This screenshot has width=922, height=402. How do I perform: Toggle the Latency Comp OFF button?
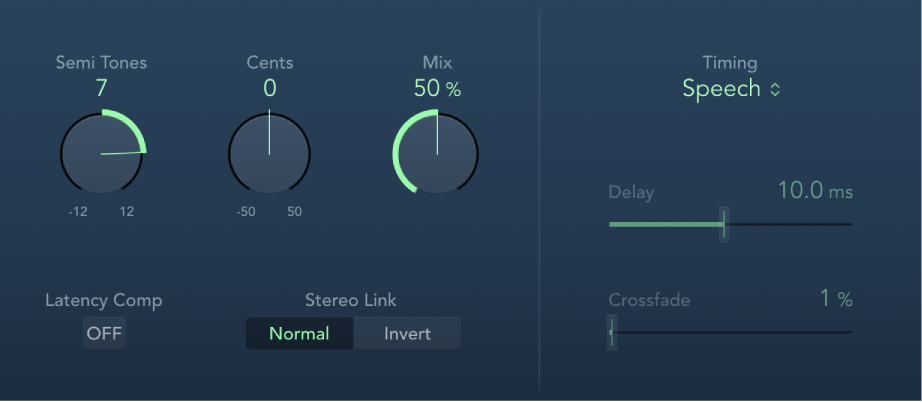point(104,333)
